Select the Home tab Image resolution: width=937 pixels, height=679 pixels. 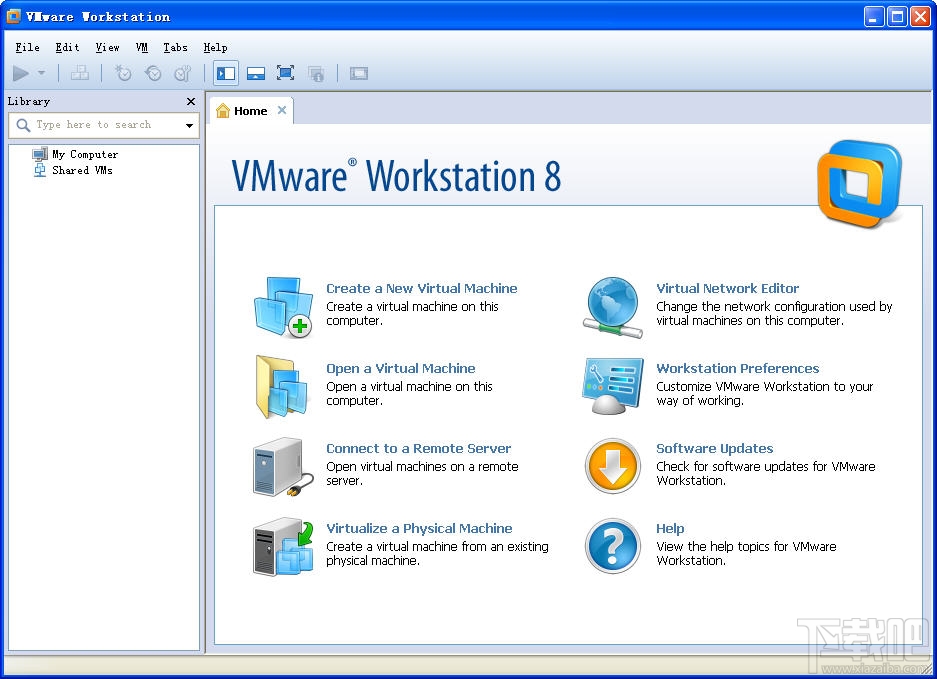point(250,111)
